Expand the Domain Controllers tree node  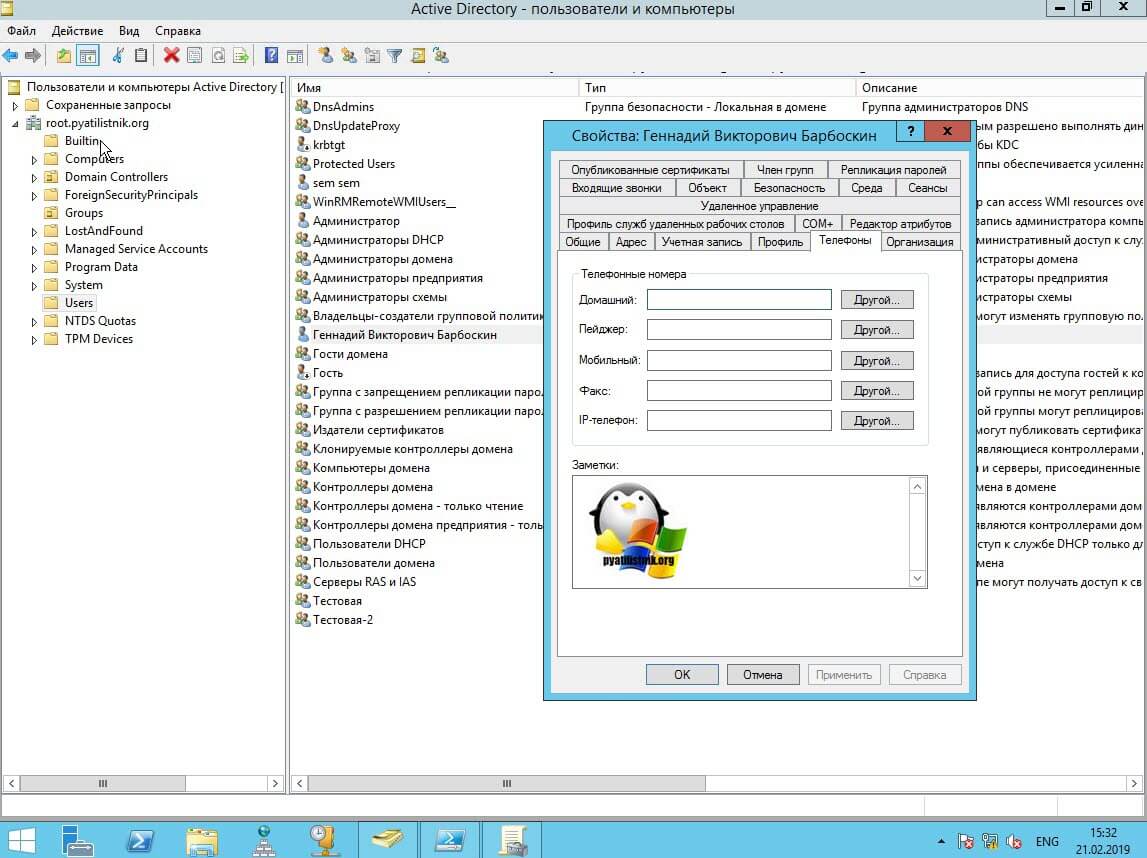(34, 177)
